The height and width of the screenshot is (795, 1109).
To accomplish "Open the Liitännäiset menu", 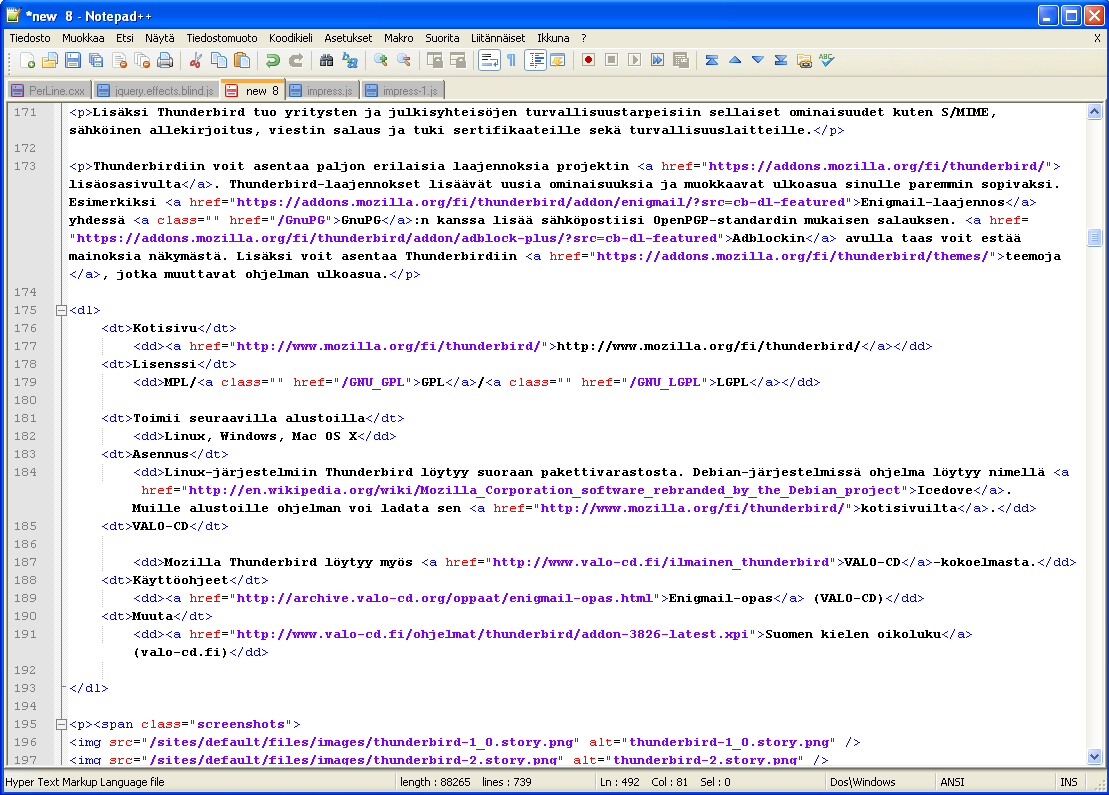I will click(498, 38).
